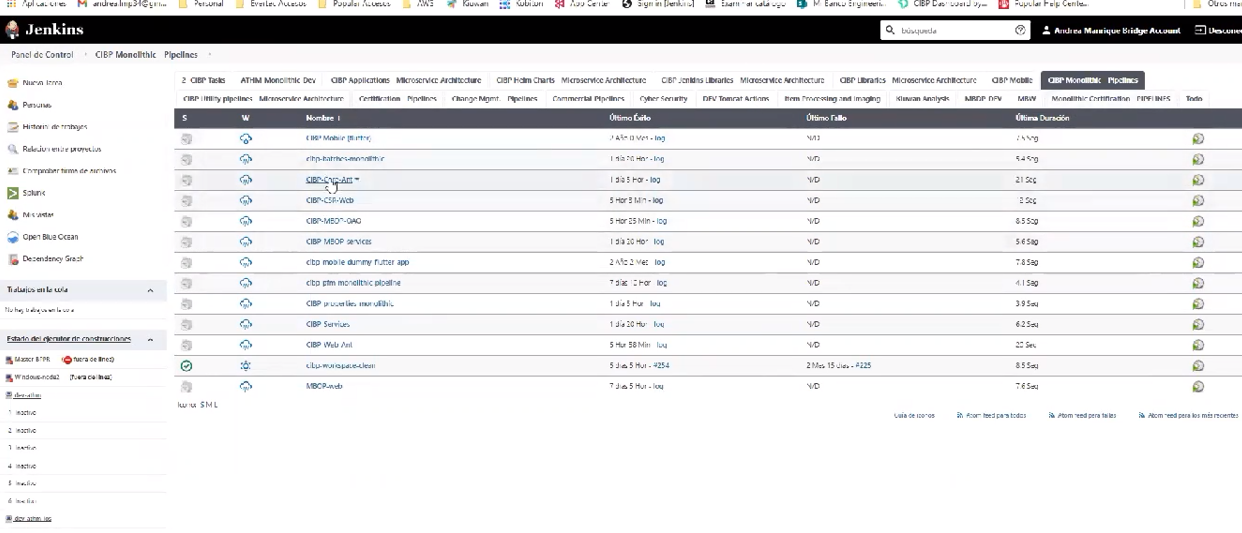Schedule a build for cibp mobile dummy flutter app

pos(1198,263)
